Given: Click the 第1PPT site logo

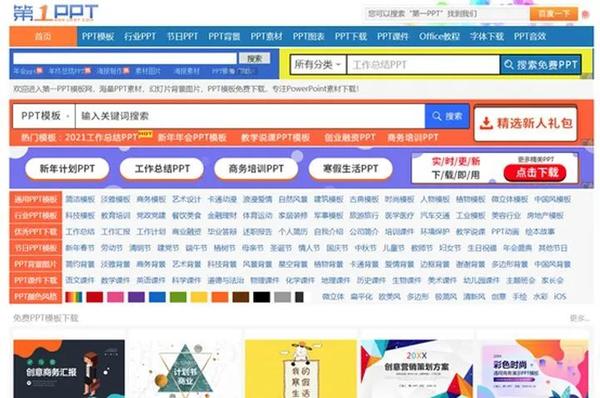Looking at the screenshot, I should tap(56, 13).
